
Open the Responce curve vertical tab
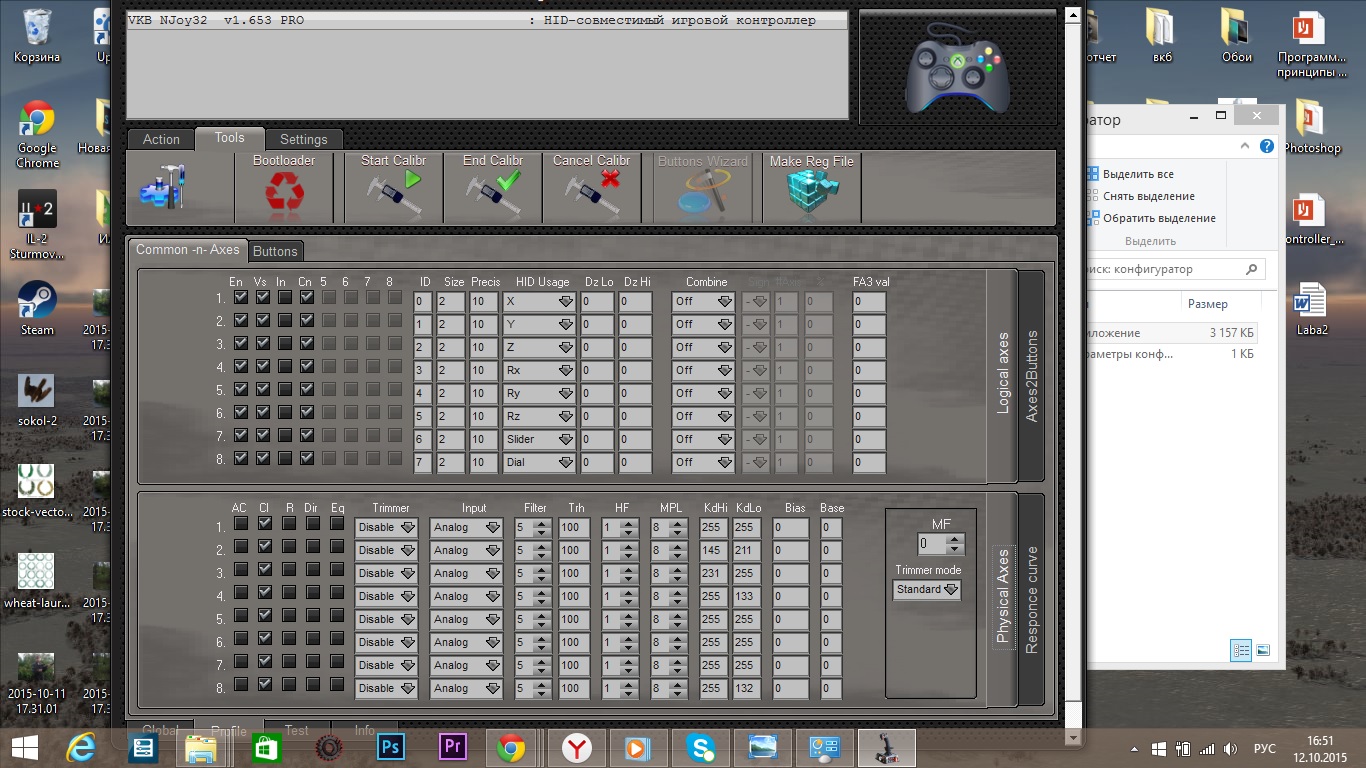pos(1032,600)
